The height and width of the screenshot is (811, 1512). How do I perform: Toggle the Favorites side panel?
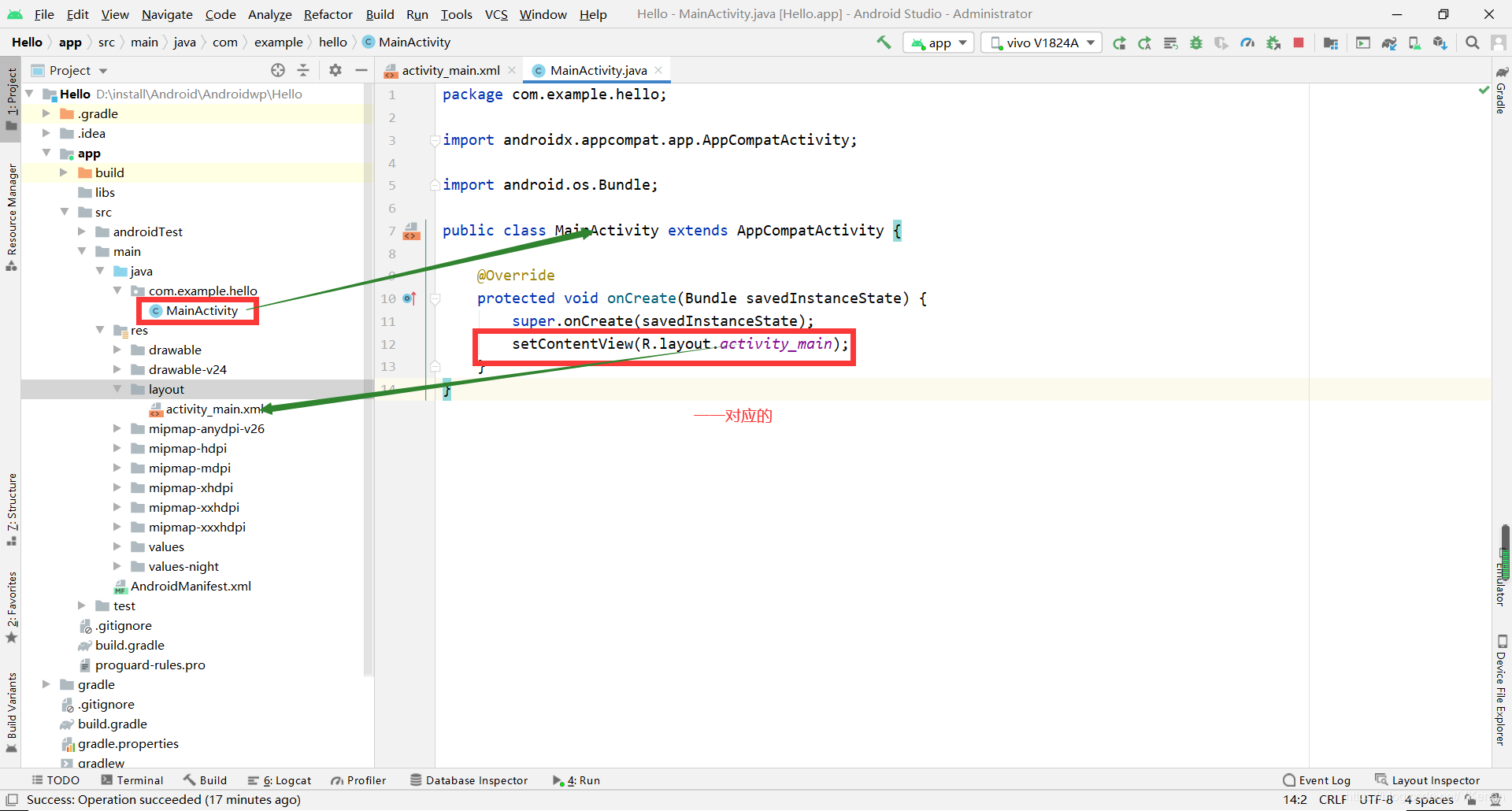point(11,607)
